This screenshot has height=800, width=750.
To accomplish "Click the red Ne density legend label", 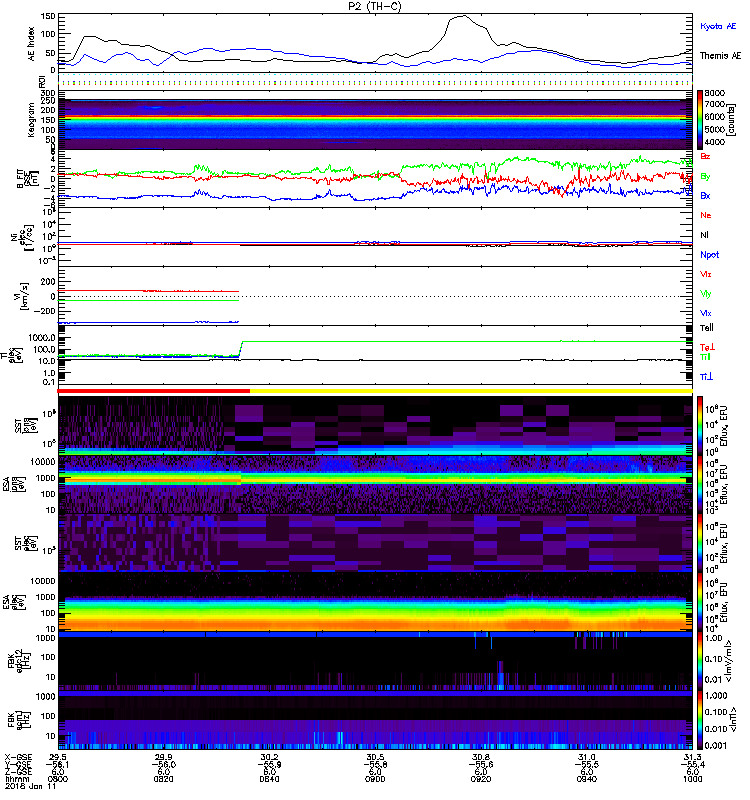I will click(x=706, y=215).
